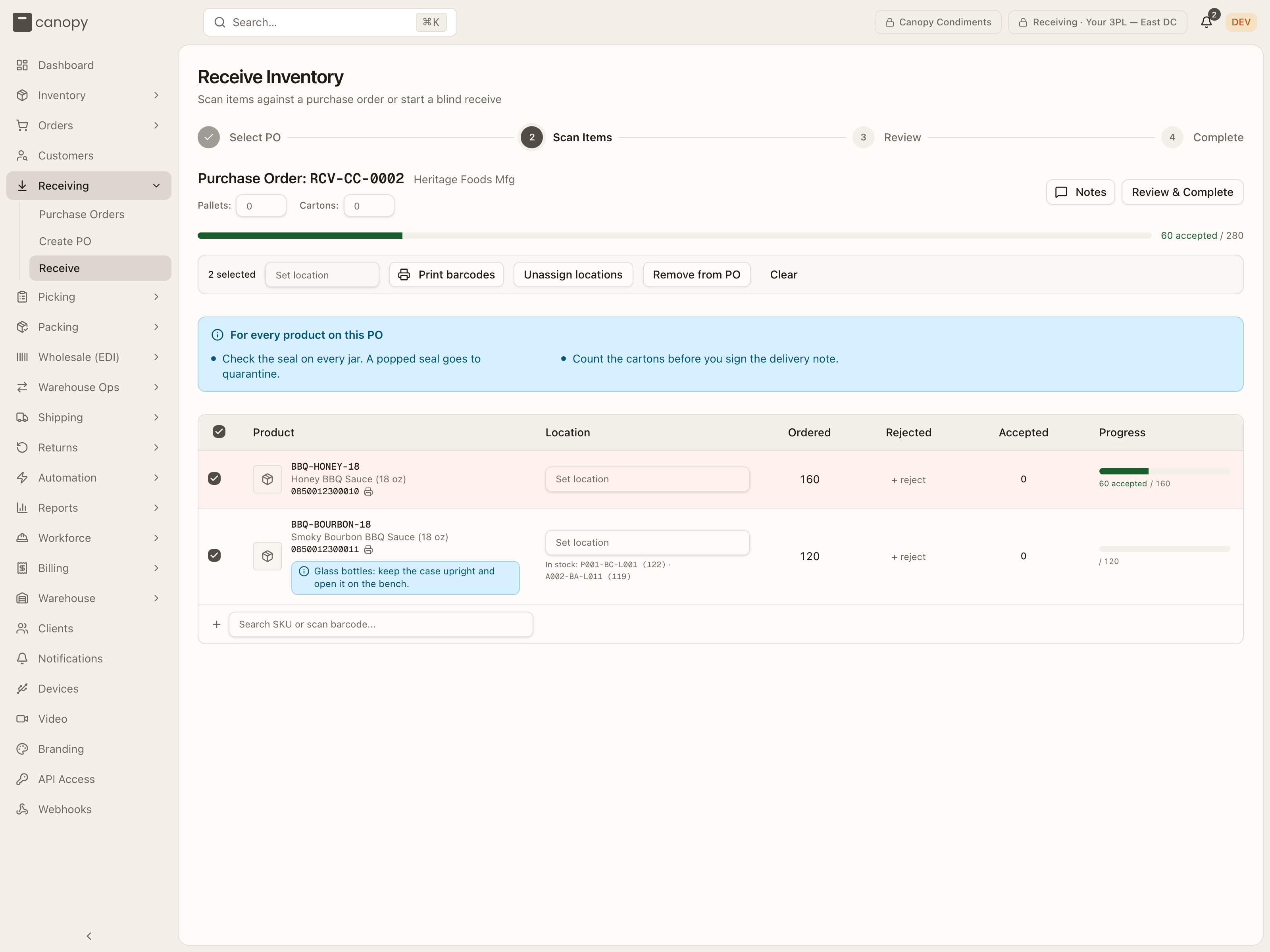Image resolution: width=1270 pixels, height=952 pixels.
Task: Click the Customers person icon
Action: pos(22,155)
